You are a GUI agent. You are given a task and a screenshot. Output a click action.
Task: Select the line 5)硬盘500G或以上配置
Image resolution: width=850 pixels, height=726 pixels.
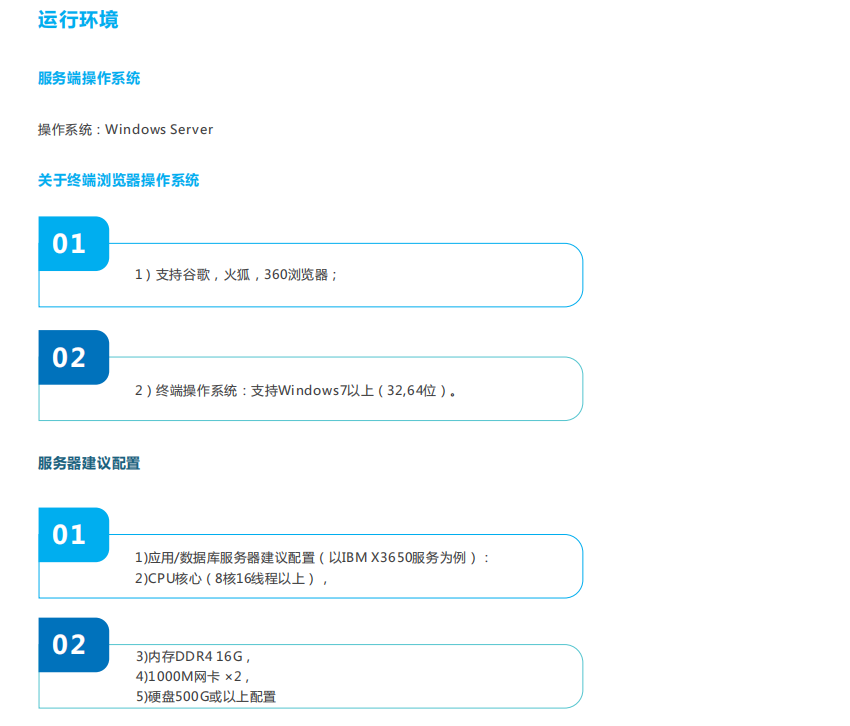(x=205, y=697)
